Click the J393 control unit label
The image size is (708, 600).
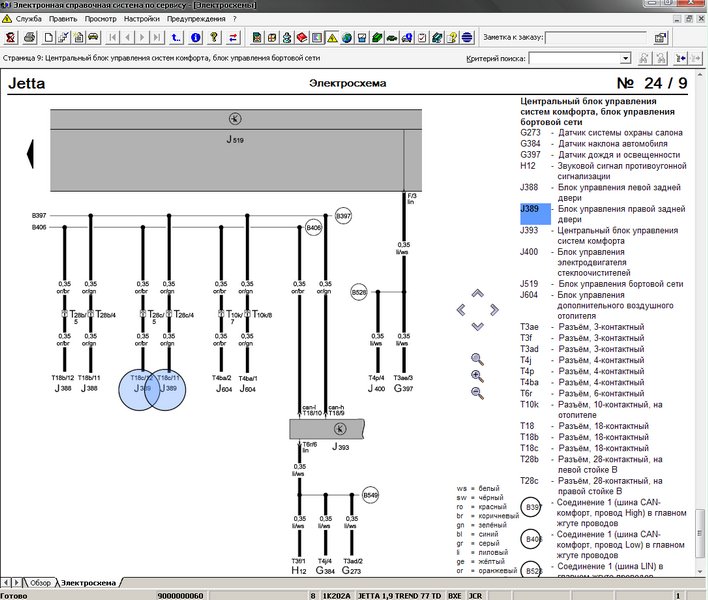(x=340, y=447)
